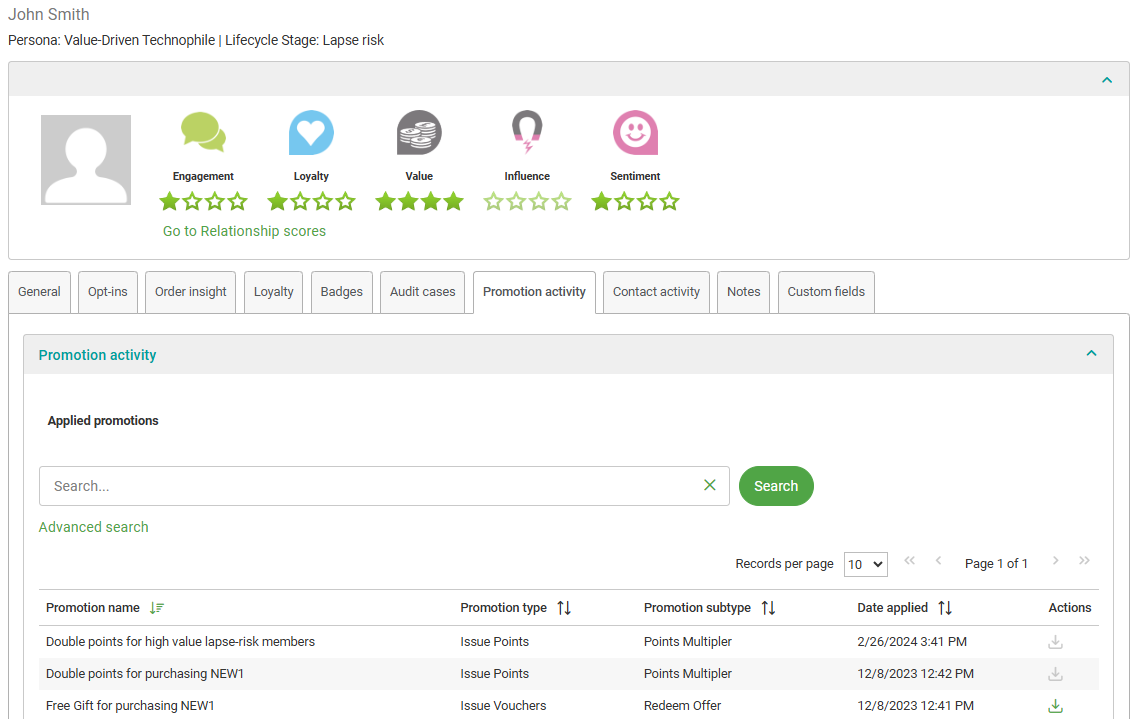
Task: Collapse the Promotion activity section
Action: click(x=1091, y=354)
